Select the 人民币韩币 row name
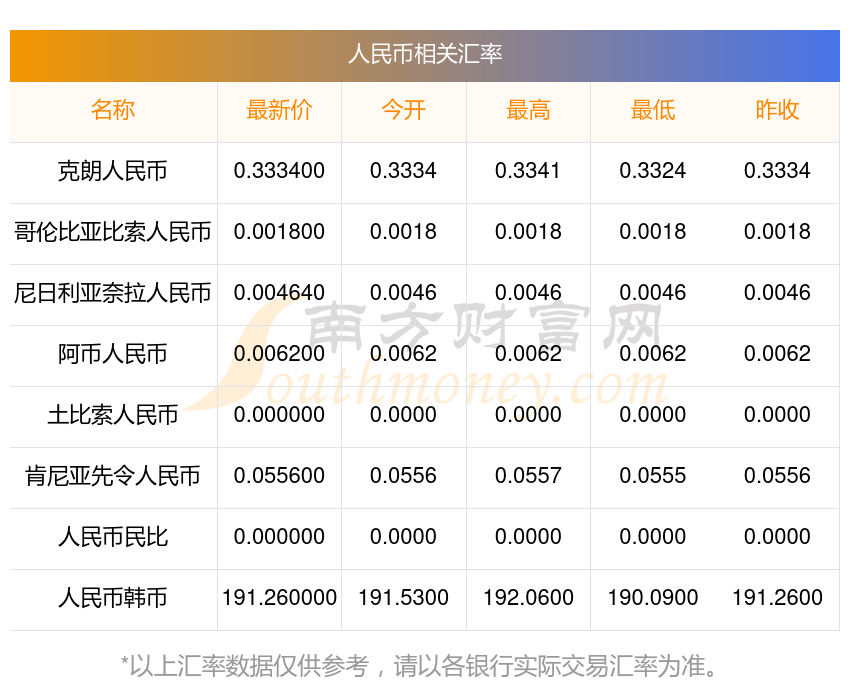The width and height of the screenshot is (850, 698). 113,598
